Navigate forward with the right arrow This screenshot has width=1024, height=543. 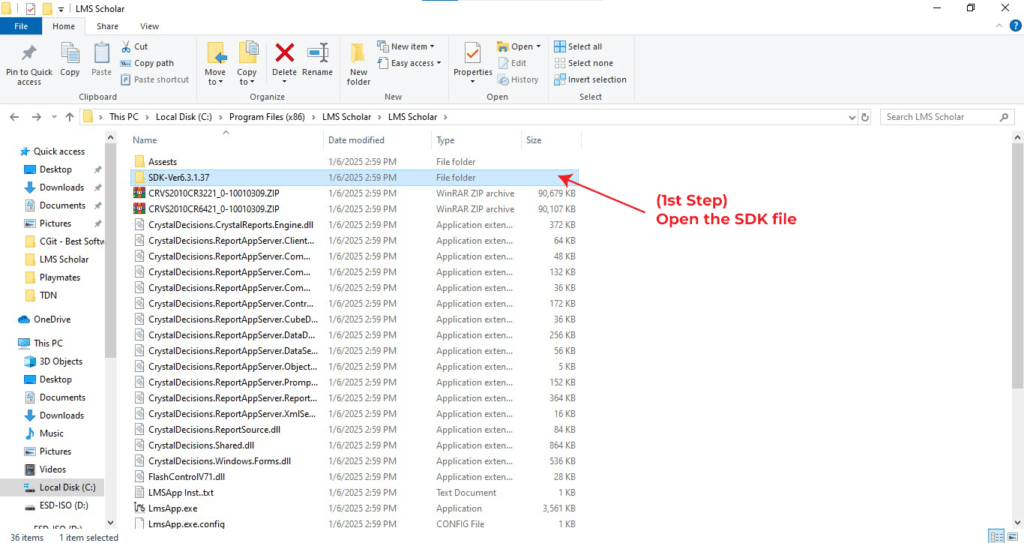[36, 117]
